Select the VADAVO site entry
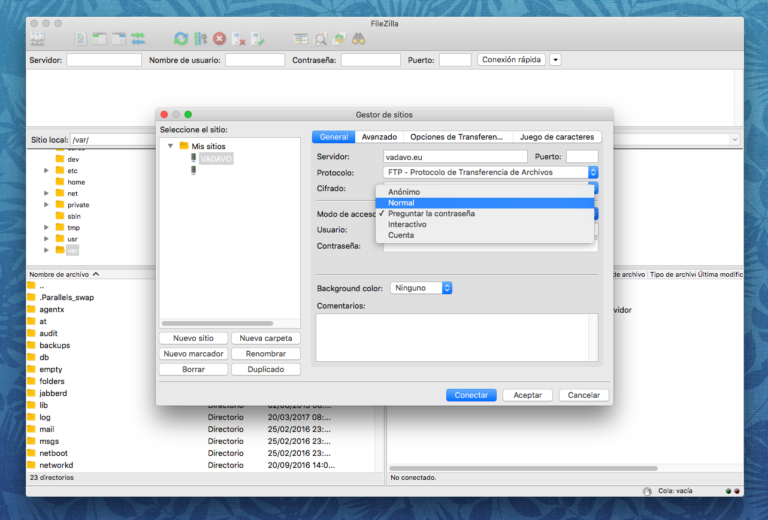The width and height of the screenshot is (768, 520). coord(216,159)
